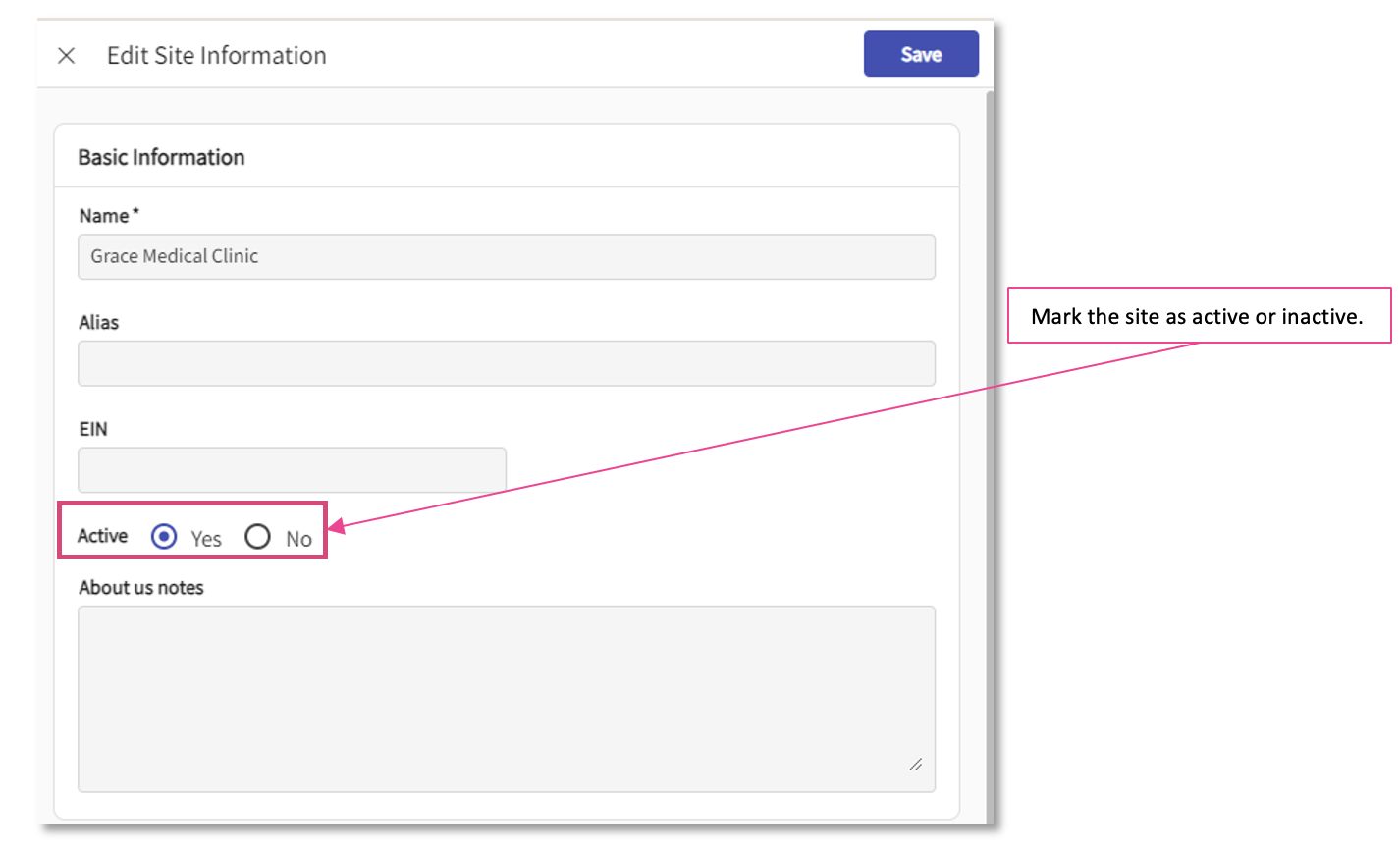Select the Yes radio button circle
Viewport: 1400px width, 850px height.
[x=164, y=537]
